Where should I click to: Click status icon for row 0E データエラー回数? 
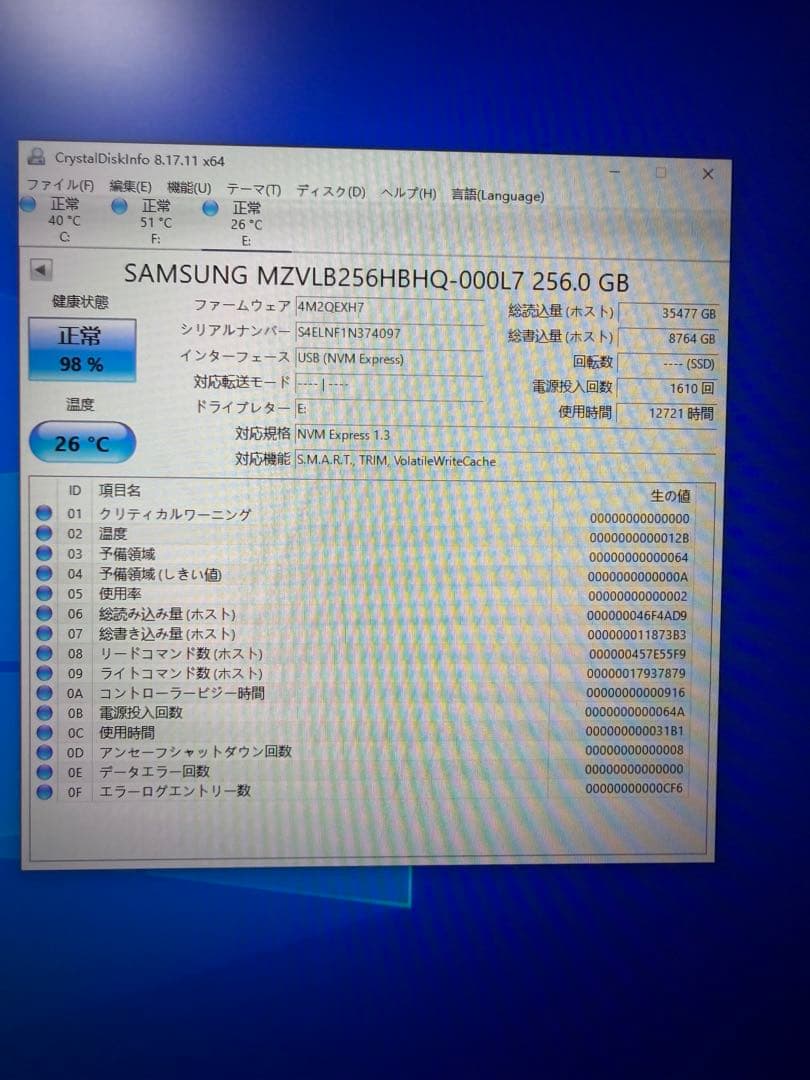tap(44, 771)
